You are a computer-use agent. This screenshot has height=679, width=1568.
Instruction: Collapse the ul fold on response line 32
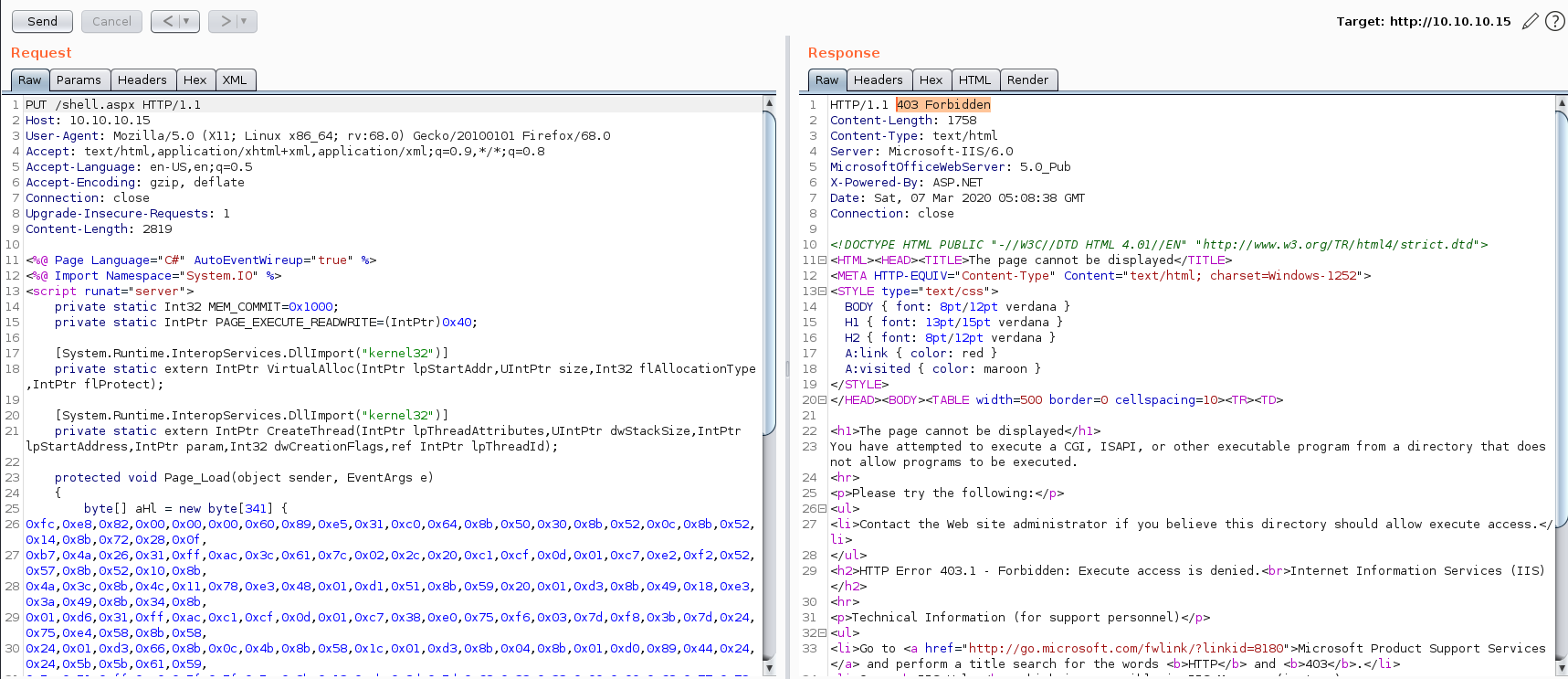(x=823, y=633)
